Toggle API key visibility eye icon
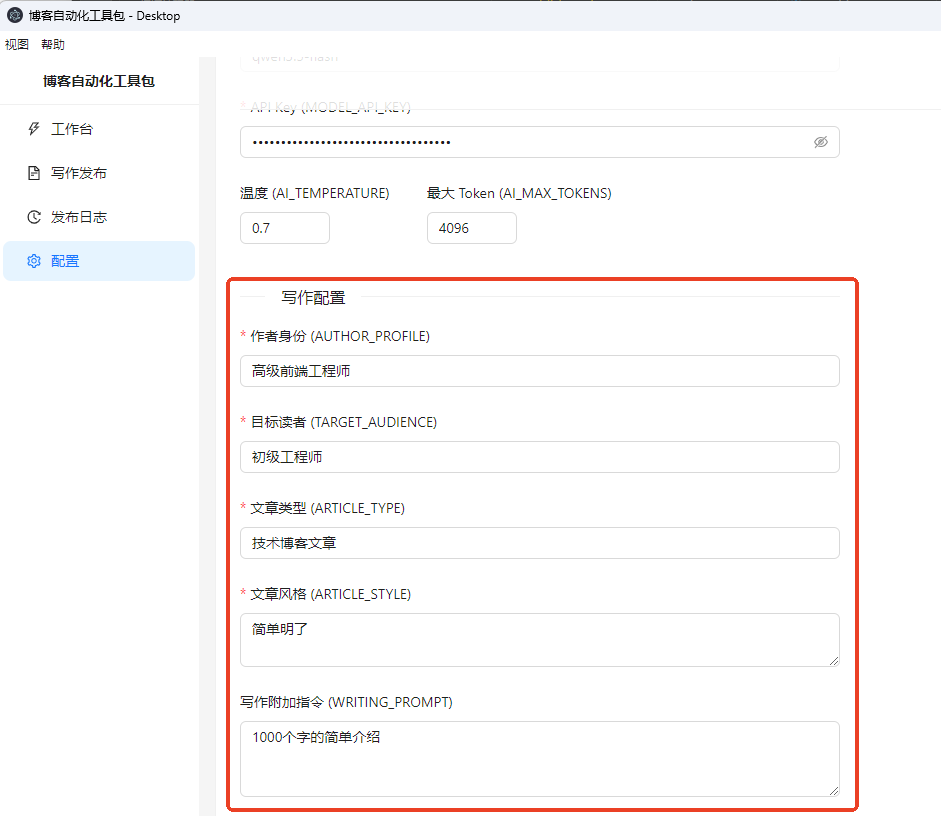Viewport: 941px width, 816px height. coord(820,142)
